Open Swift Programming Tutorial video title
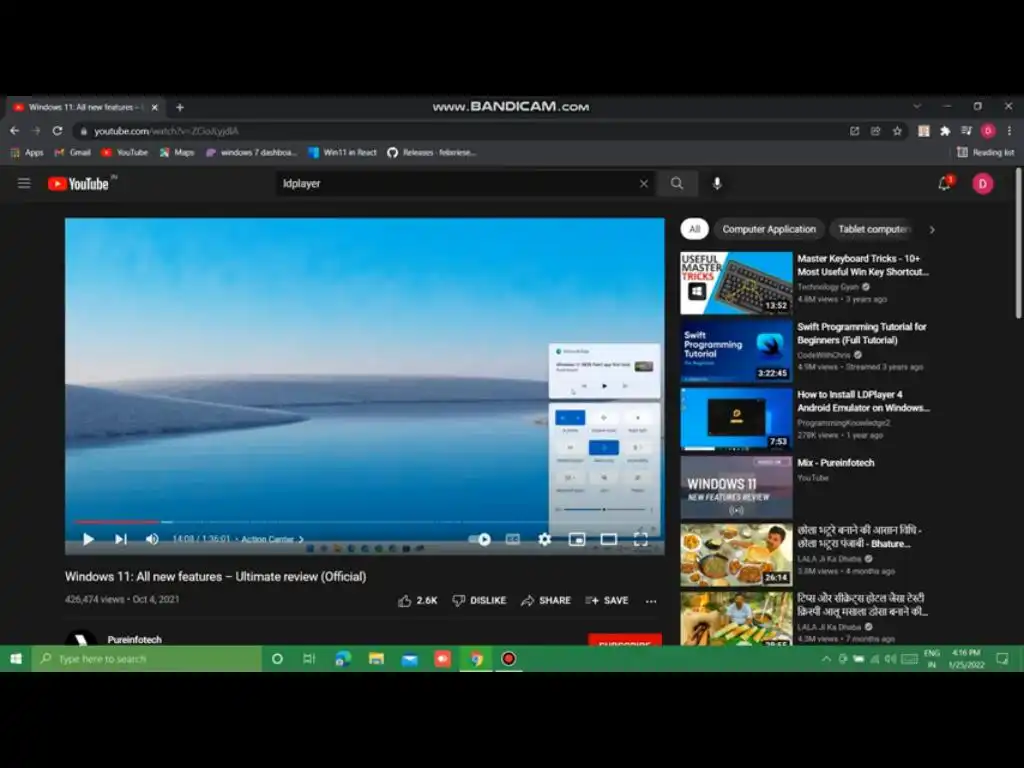Screen dimensions: 1024x768 (x=862, y=333)
